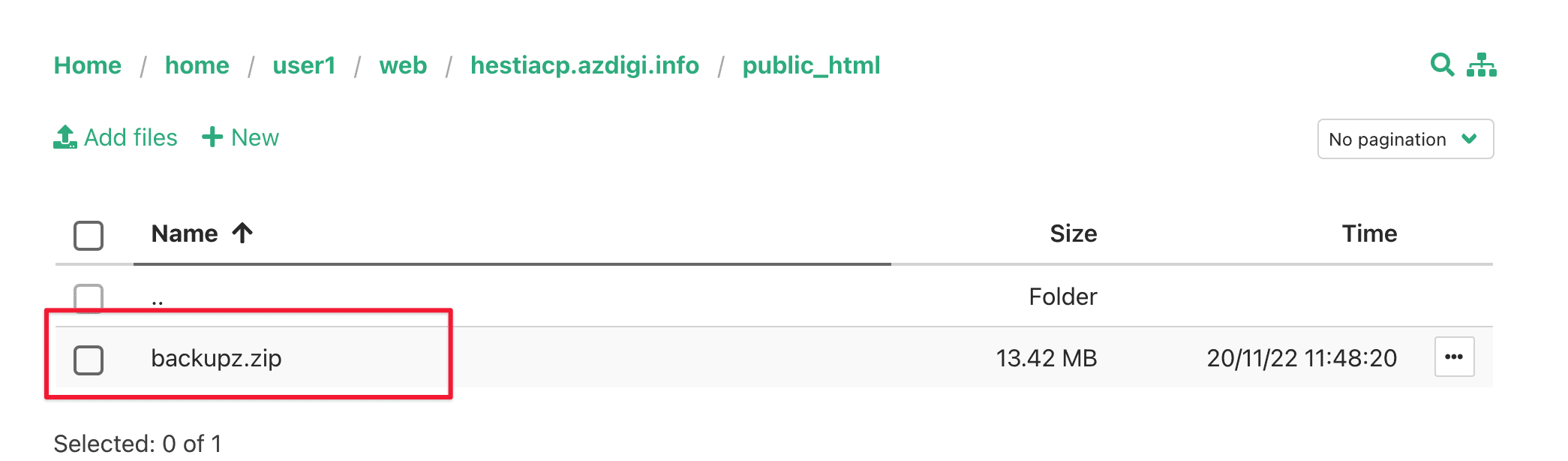Image resolution: width=1568 pixels, height=461 pixels.
Task: Open the directory tree icon
Action: click(1482, 65)
